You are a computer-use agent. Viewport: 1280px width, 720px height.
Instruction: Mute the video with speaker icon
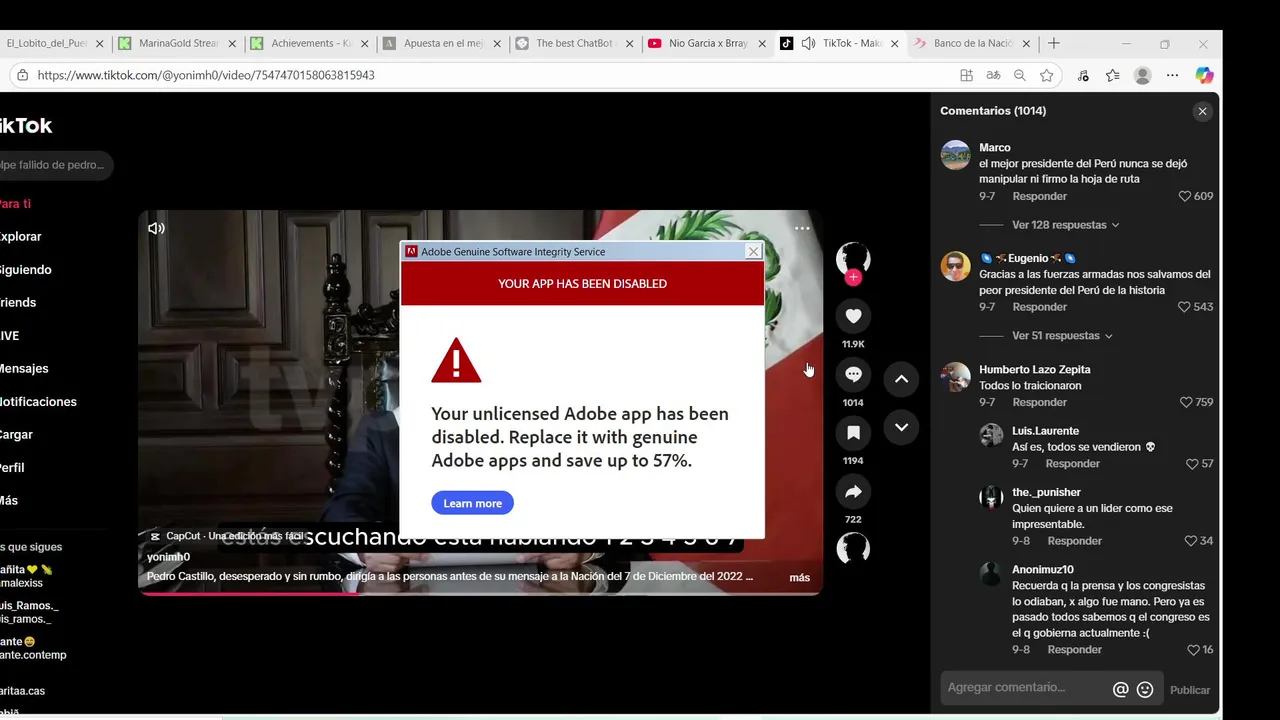156,228
